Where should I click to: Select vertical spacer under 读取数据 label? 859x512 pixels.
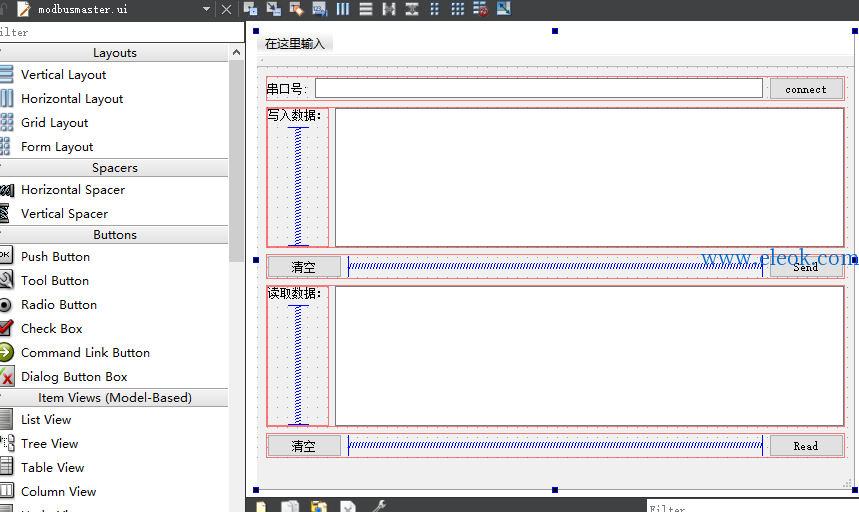(298, 365)
